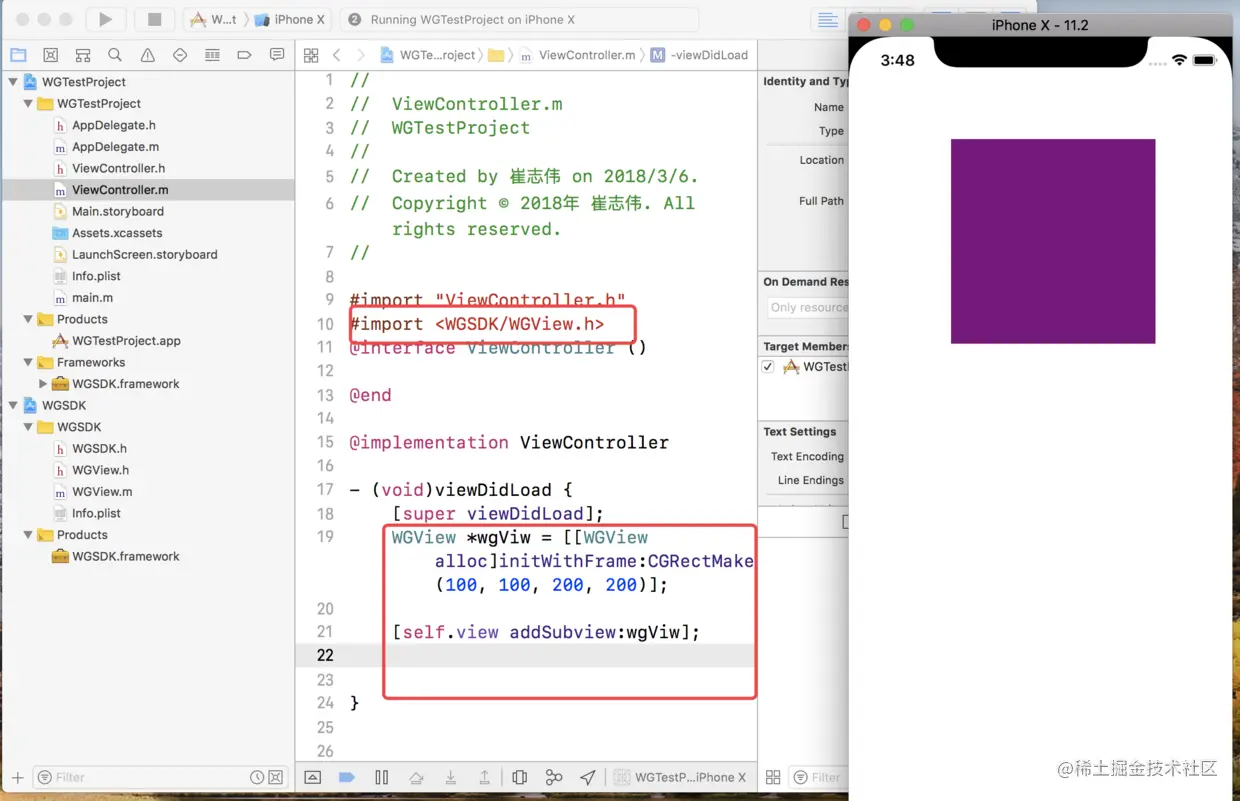Image resolution: width=1240 pixels, height=801 pixels.
Task: Select WGTestProject.app product
Action: [x=126, y=341]
